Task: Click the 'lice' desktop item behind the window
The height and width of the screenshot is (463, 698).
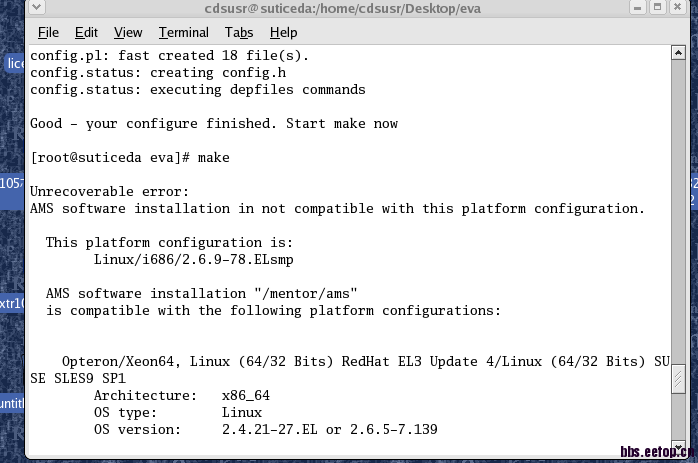Action: tap(14, 64)
